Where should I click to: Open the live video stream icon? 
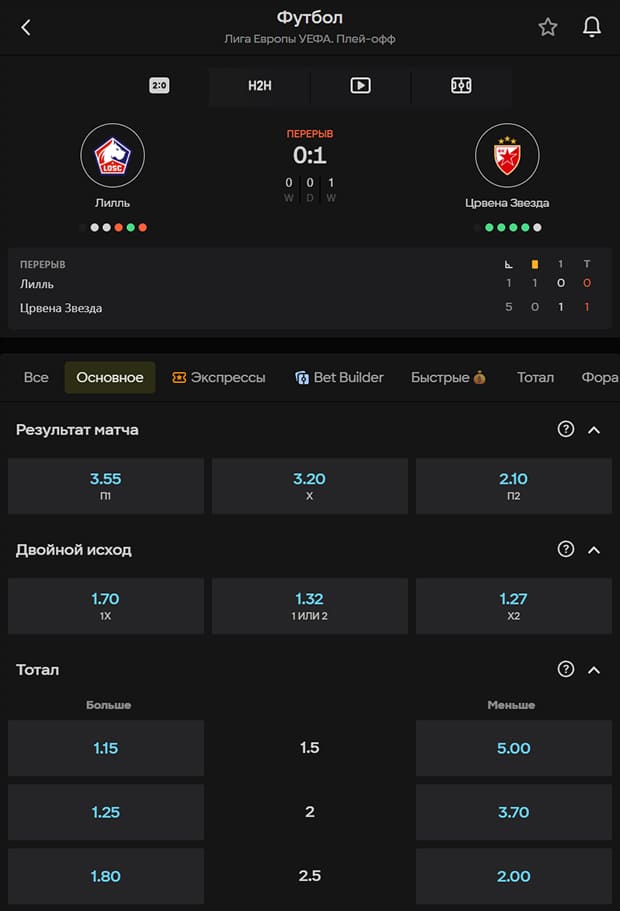(360, 85)
